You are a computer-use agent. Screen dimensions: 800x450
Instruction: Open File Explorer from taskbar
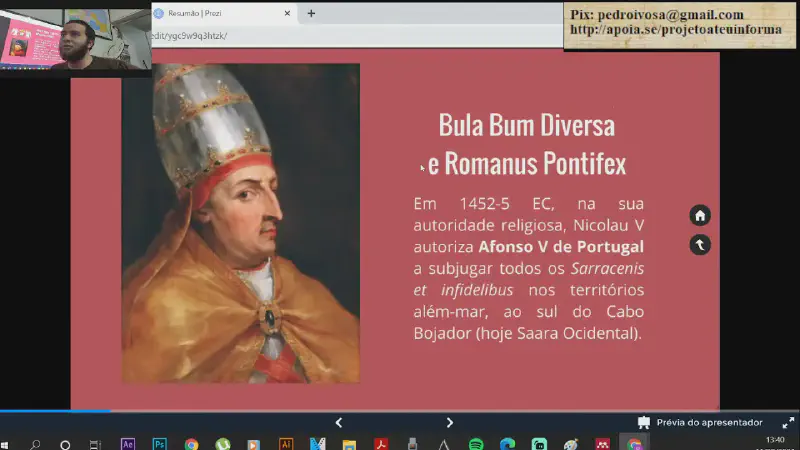click(349, 444)
